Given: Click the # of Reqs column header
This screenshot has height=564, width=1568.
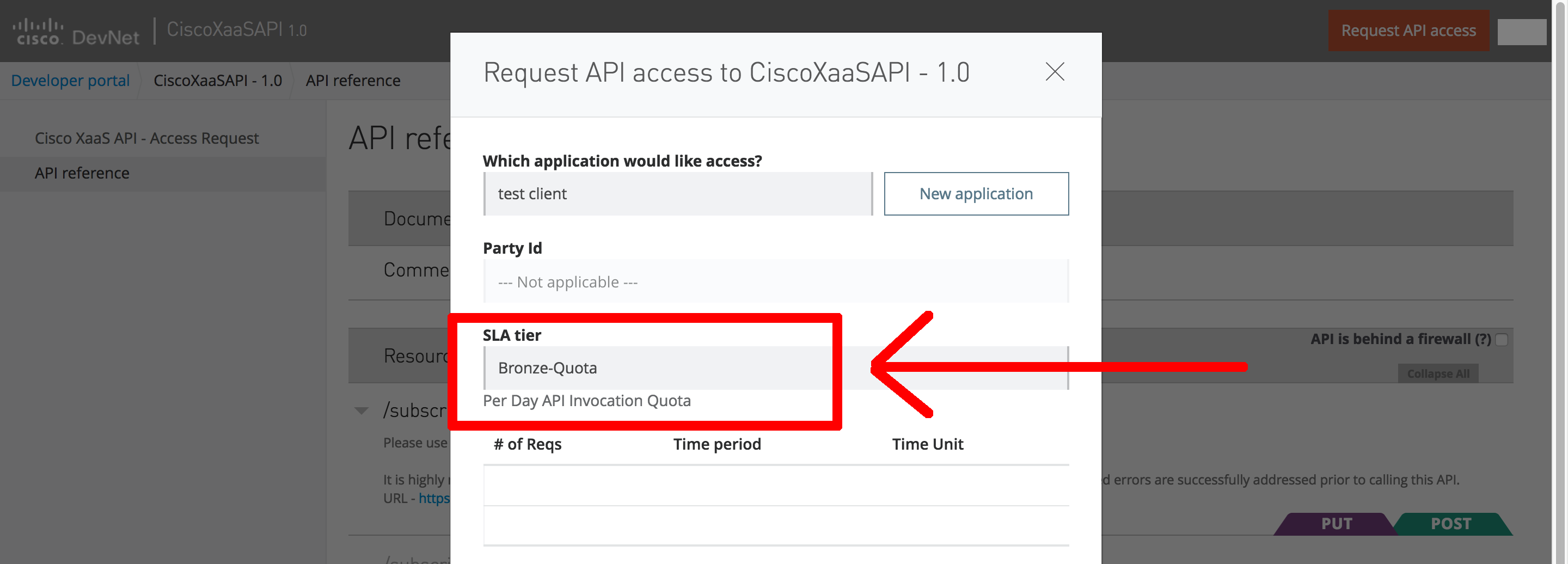Looking at the screenshot, I should click(x=527, y=444).
